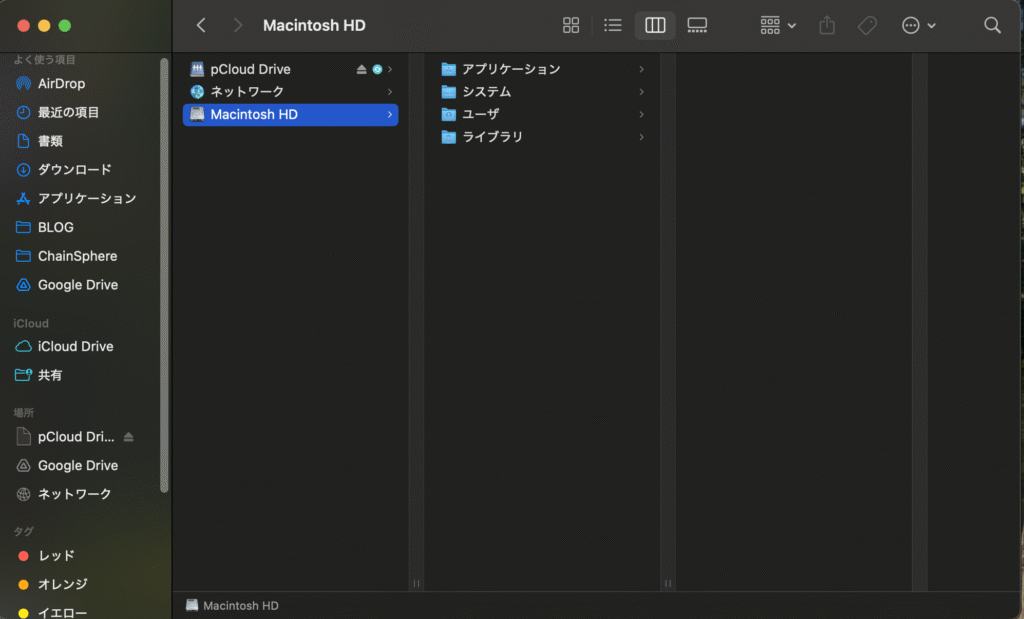
Task: Click the よく使う項目 sidebar heading
Action: 44,59
